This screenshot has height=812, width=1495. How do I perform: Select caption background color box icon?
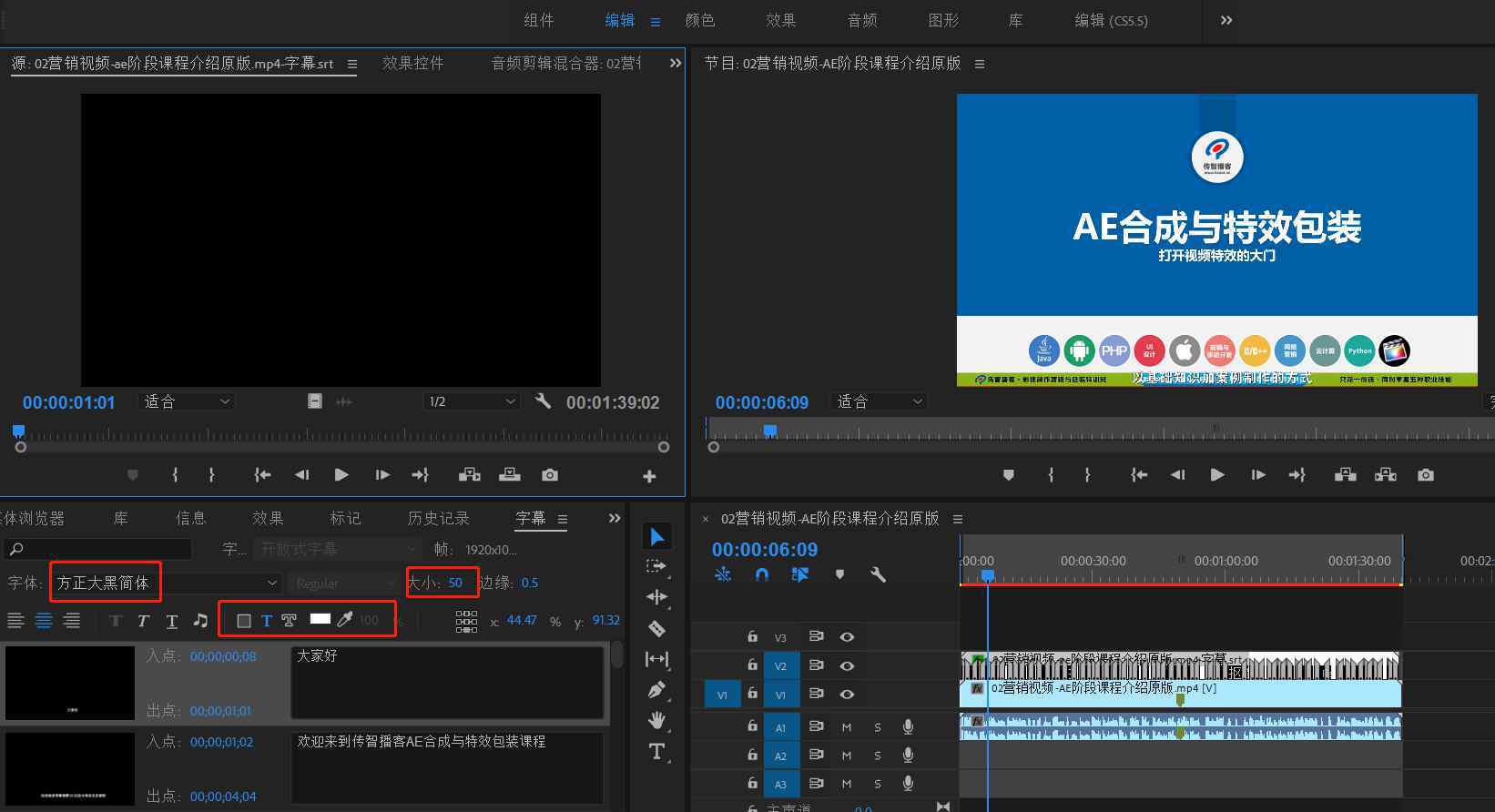[244, 621]
